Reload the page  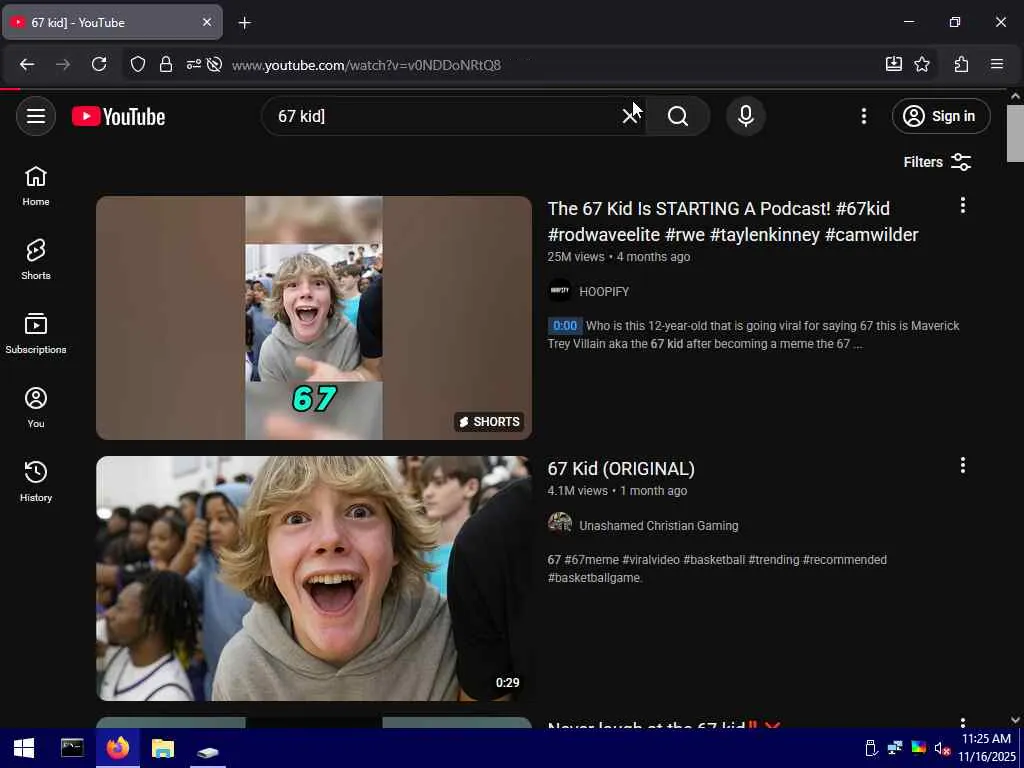coord(99,65)
